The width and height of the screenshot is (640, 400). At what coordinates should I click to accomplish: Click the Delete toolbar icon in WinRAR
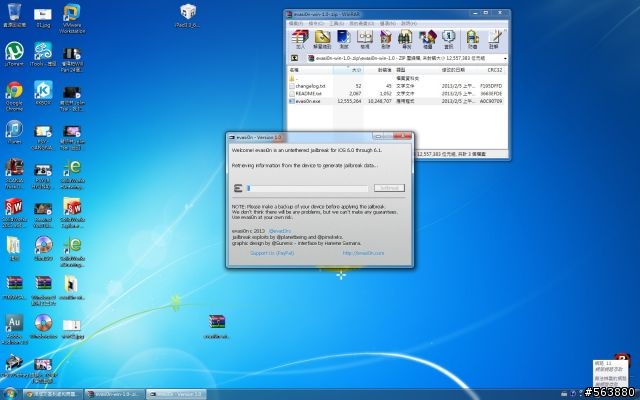(385, 40)
